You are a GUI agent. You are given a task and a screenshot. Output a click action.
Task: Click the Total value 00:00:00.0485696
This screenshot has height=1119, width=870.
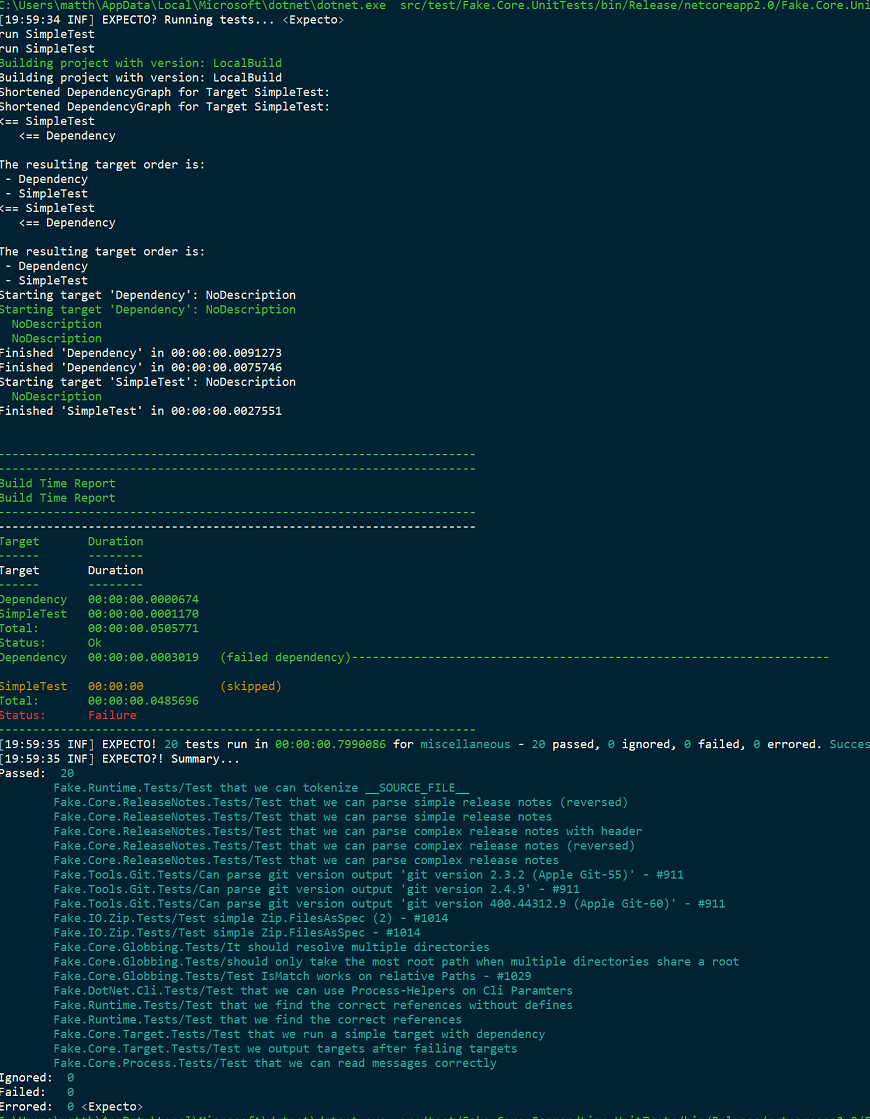pos(143,701)
